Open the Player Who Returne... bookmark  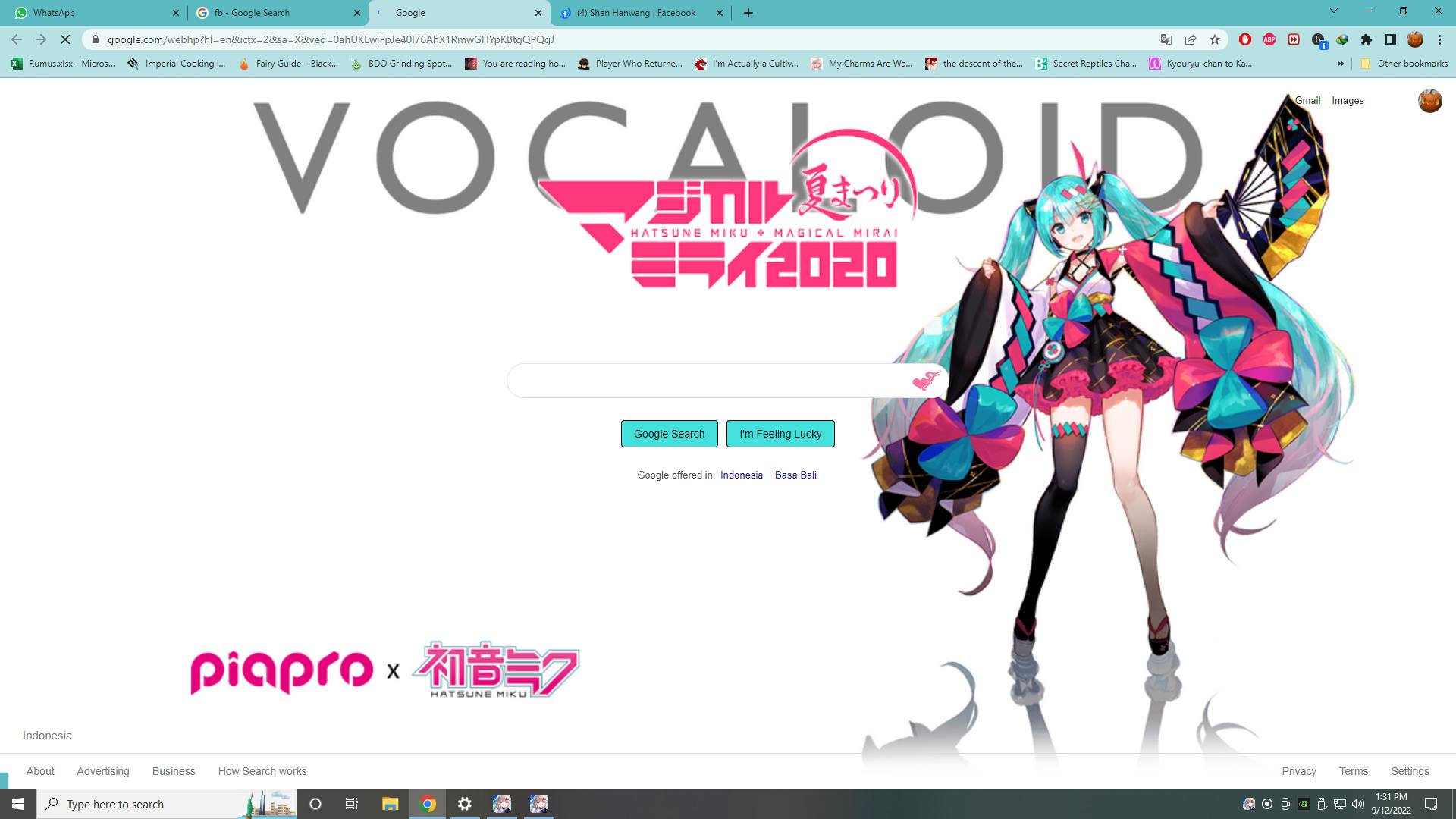pos(630,64)
